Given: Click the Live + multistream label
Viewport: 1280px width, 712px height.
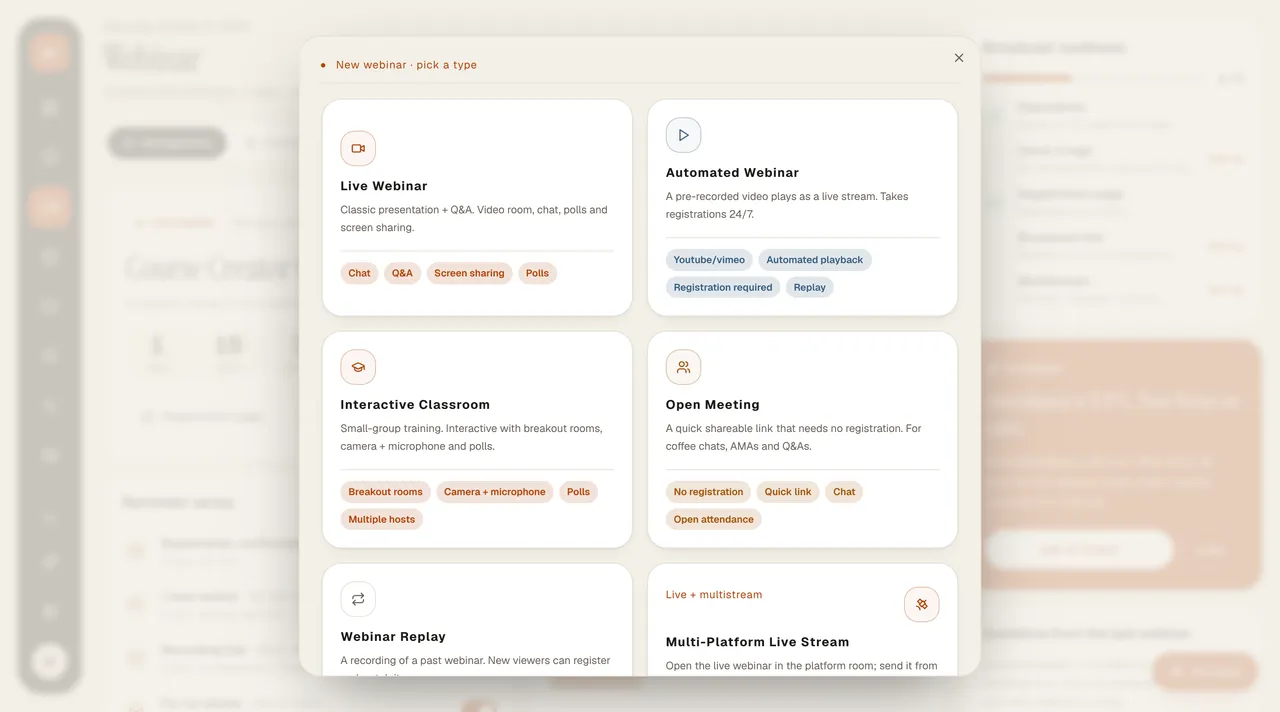Looking at the screenshot, I should pyautogui.click(x=714, y=595).
